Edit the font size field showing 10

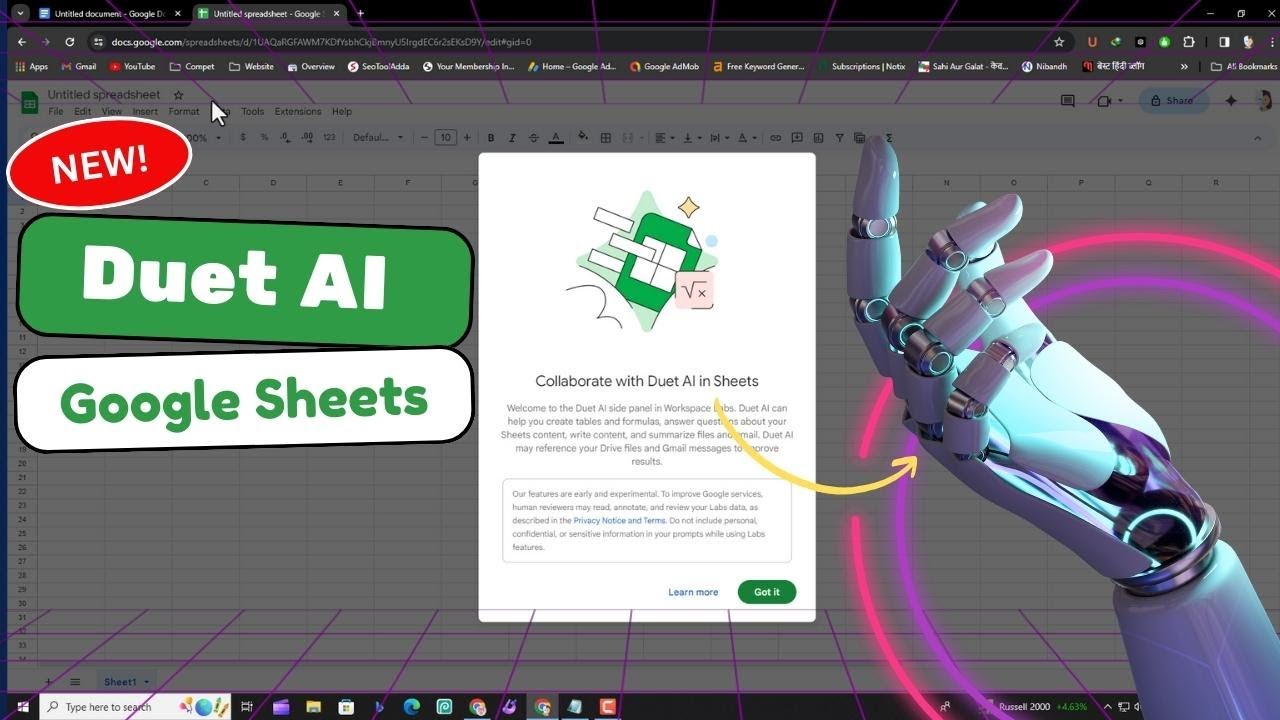[446, 138]
